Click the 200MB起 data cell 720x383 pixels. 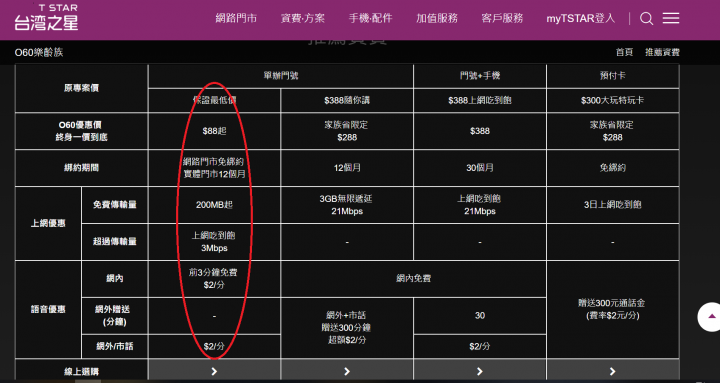pyautogui.click(x=214, y=205)
